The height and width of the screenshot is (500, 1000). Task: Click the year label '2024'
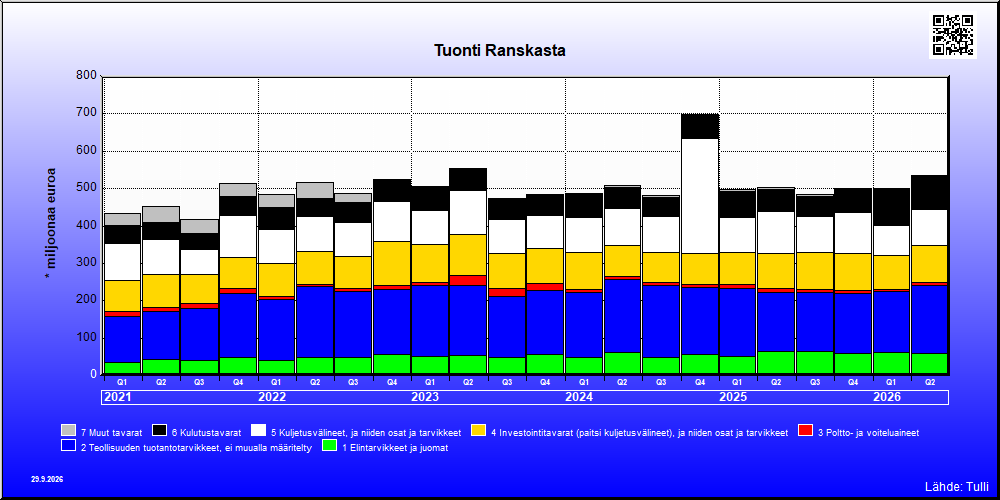(579, 397)
